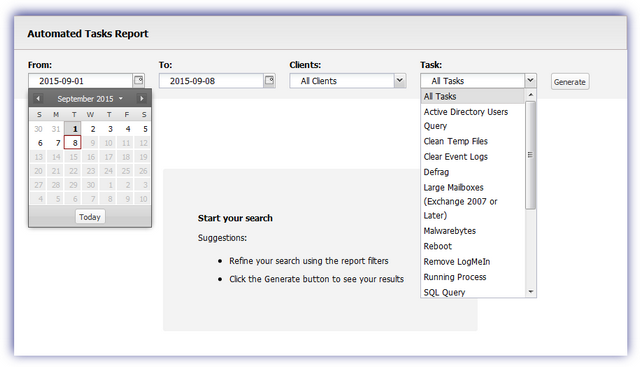Click the To date input field
640x367 pixels.
(211, 81)
